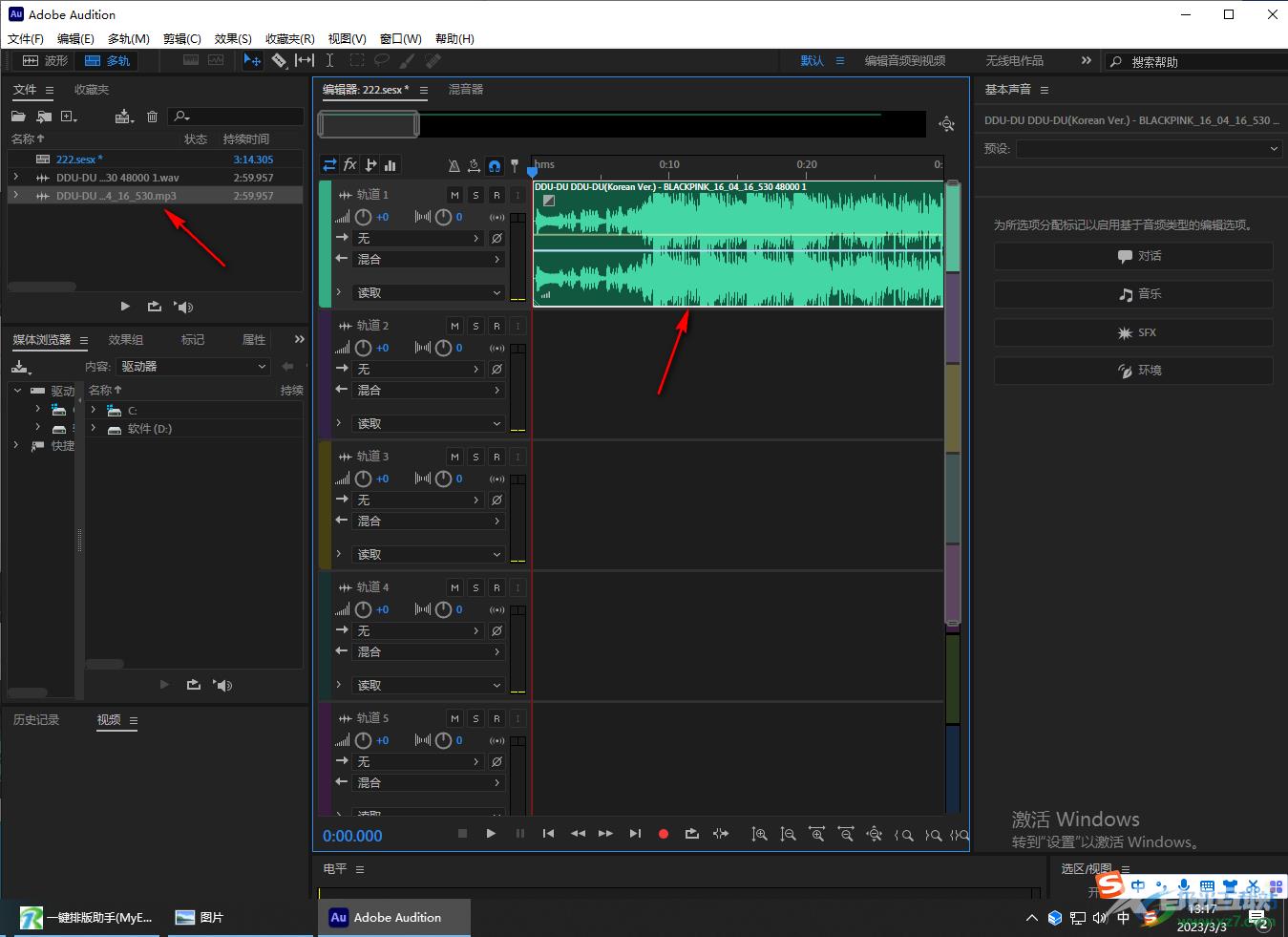Image resolution: width=1288 pixels, height=937 pixels.
Task: Click Zoom Out Full icon
Action: (874, 835)
